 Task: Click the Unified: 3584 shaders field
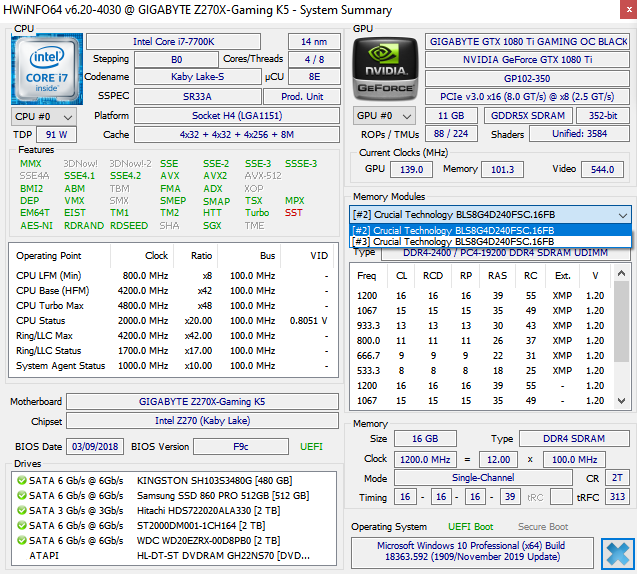point(580,134)
